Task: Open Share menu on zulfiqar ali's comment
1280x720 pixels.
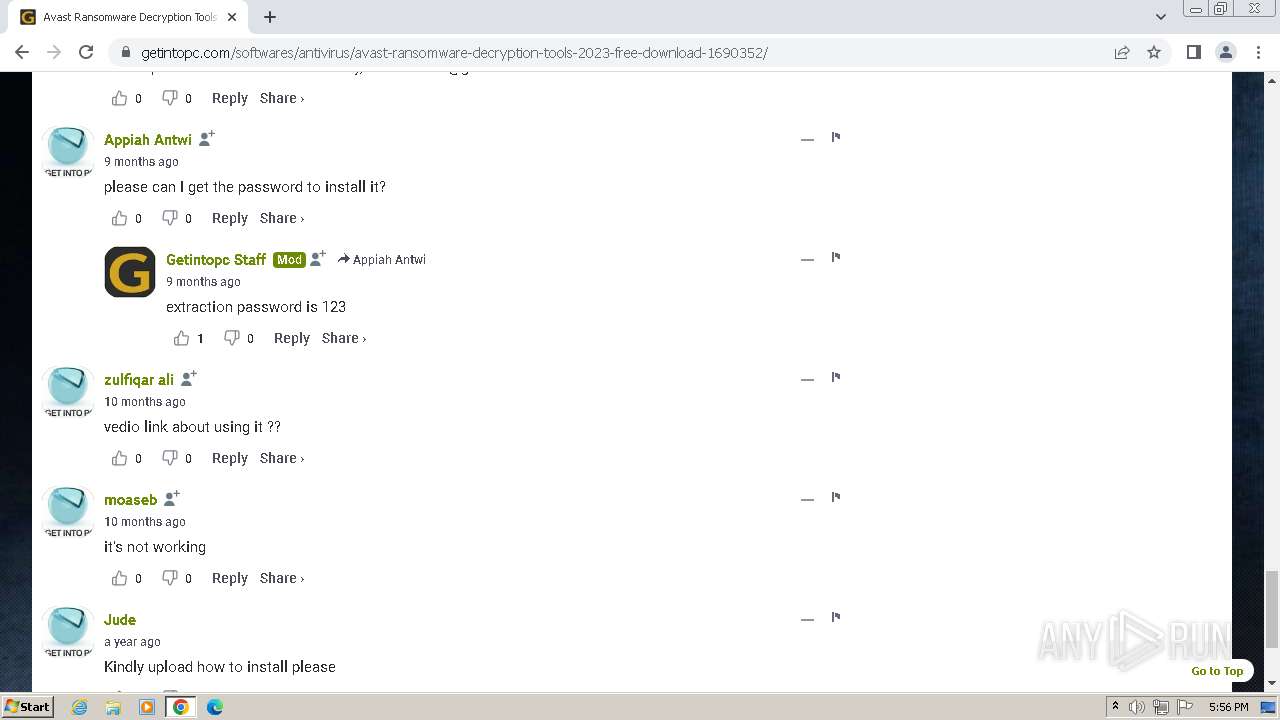Action: [x=282, y=458]
